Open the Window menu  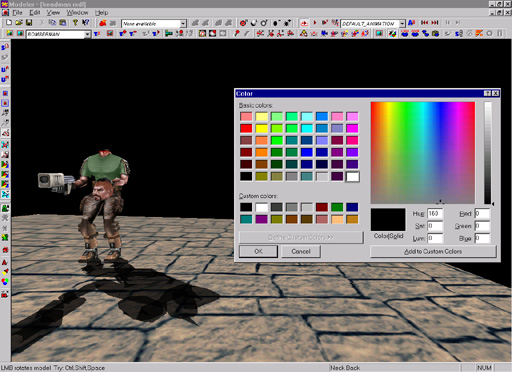pyautogui.click(x=77, y=13)
